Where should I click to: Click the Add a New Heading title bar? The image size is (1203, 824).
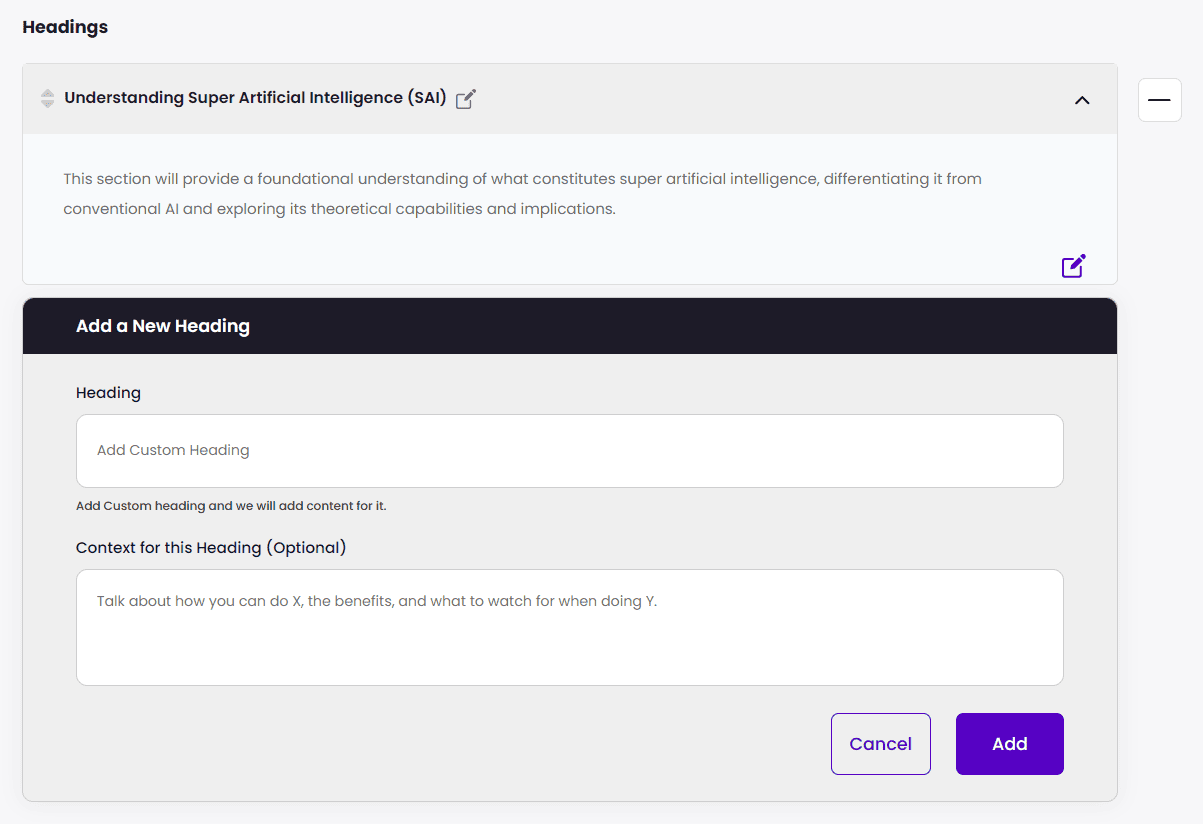pos(570,326)
